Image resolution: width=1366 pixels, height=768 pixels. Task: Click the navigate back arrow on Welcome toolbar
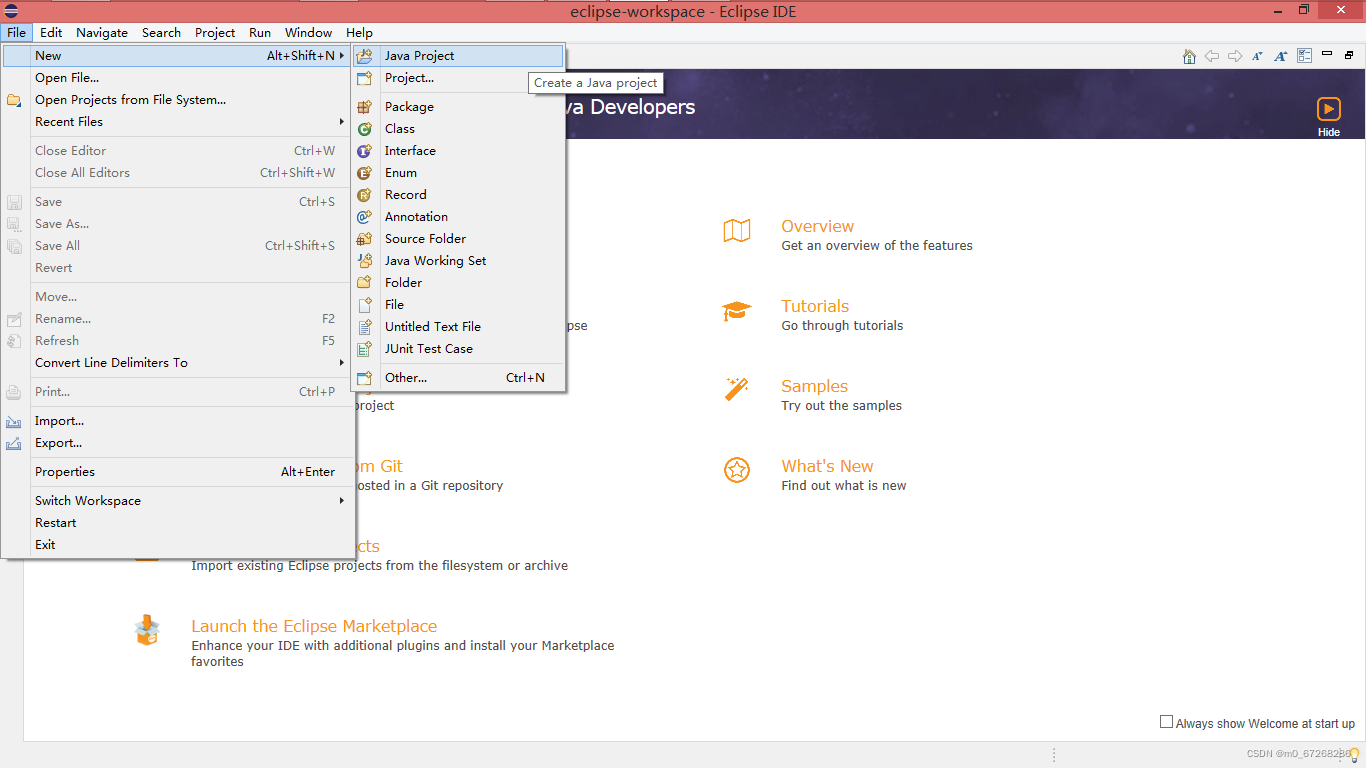tap(1212, 56)
